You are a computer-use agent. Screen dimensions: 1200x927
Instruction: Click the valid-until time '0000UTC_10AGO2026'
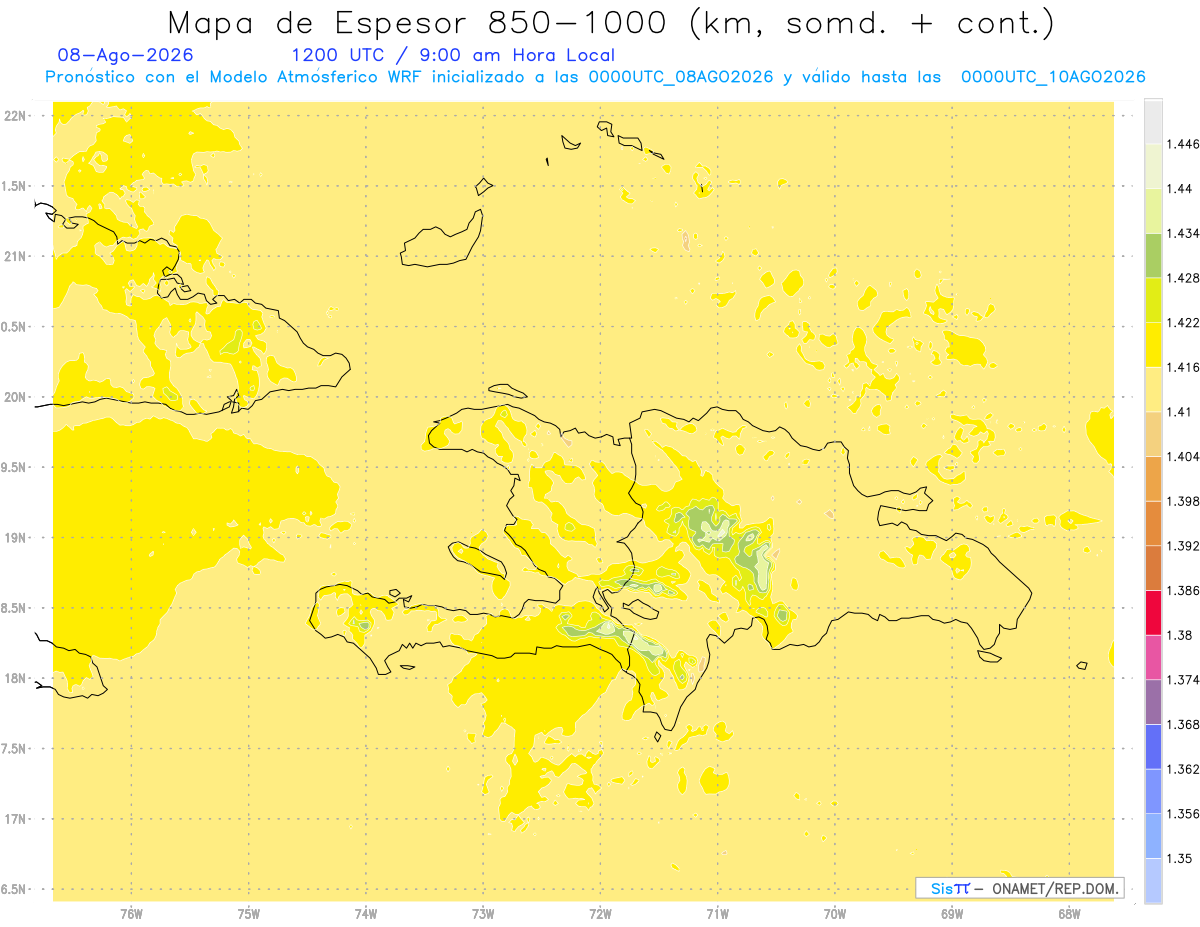pyautogui.click(x=1053, y=77)
